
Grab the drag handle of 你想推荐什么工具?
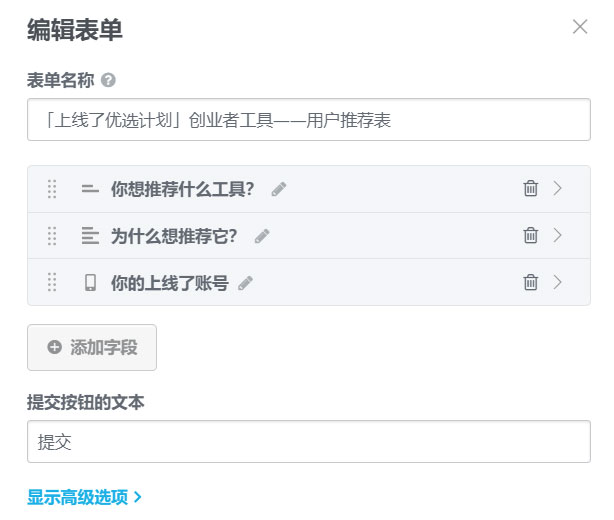pos(52,188)
